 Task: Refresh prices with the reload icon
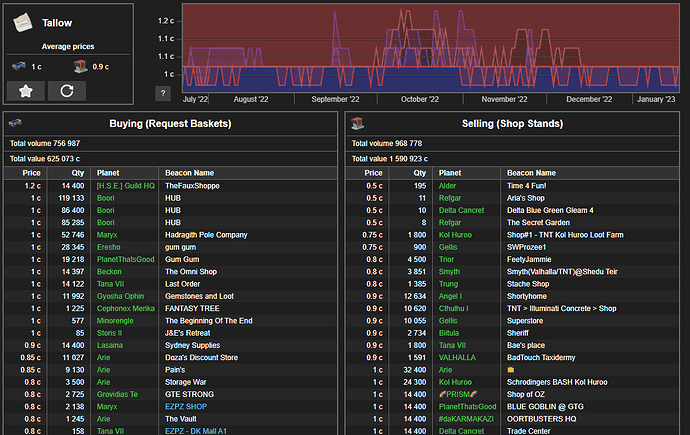(x=67, y=90)
